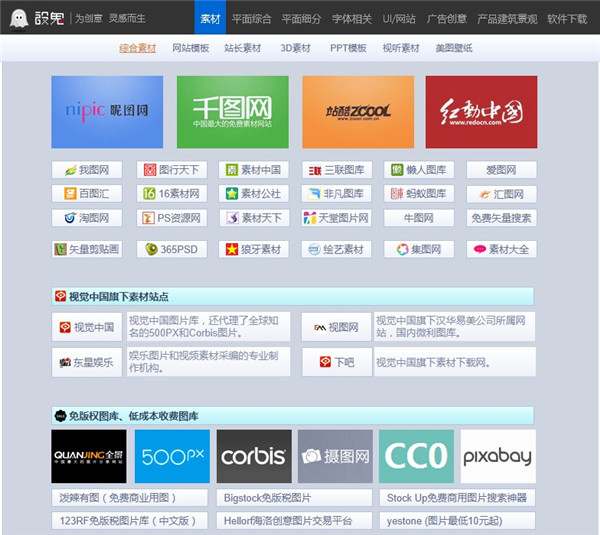Click the 非凡图库 blue icon
The width and height of the screenshot is (600, 535).
pos(314,194)
